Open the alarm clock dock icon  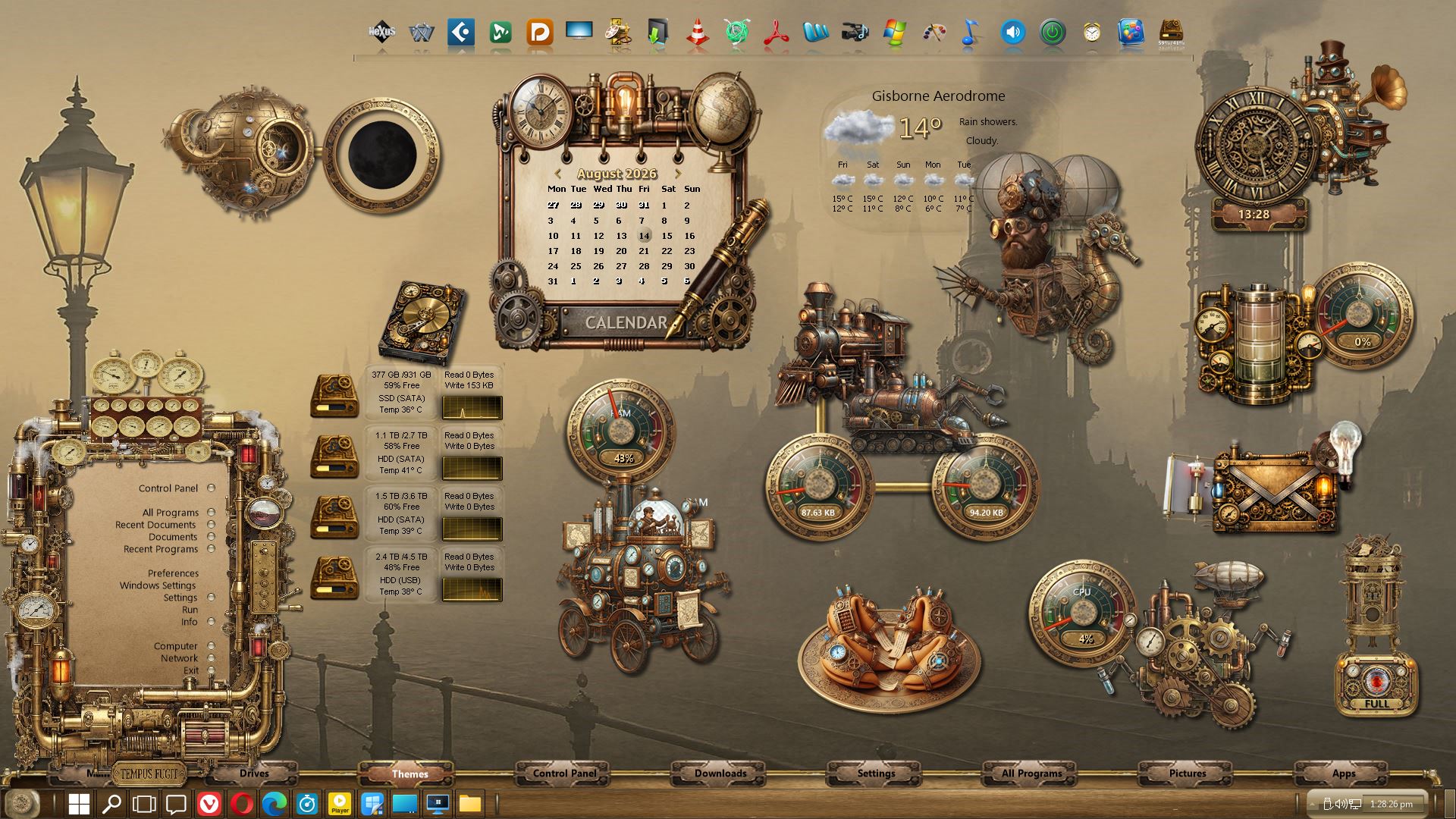pyautogui.click(x=1092, y=33)
